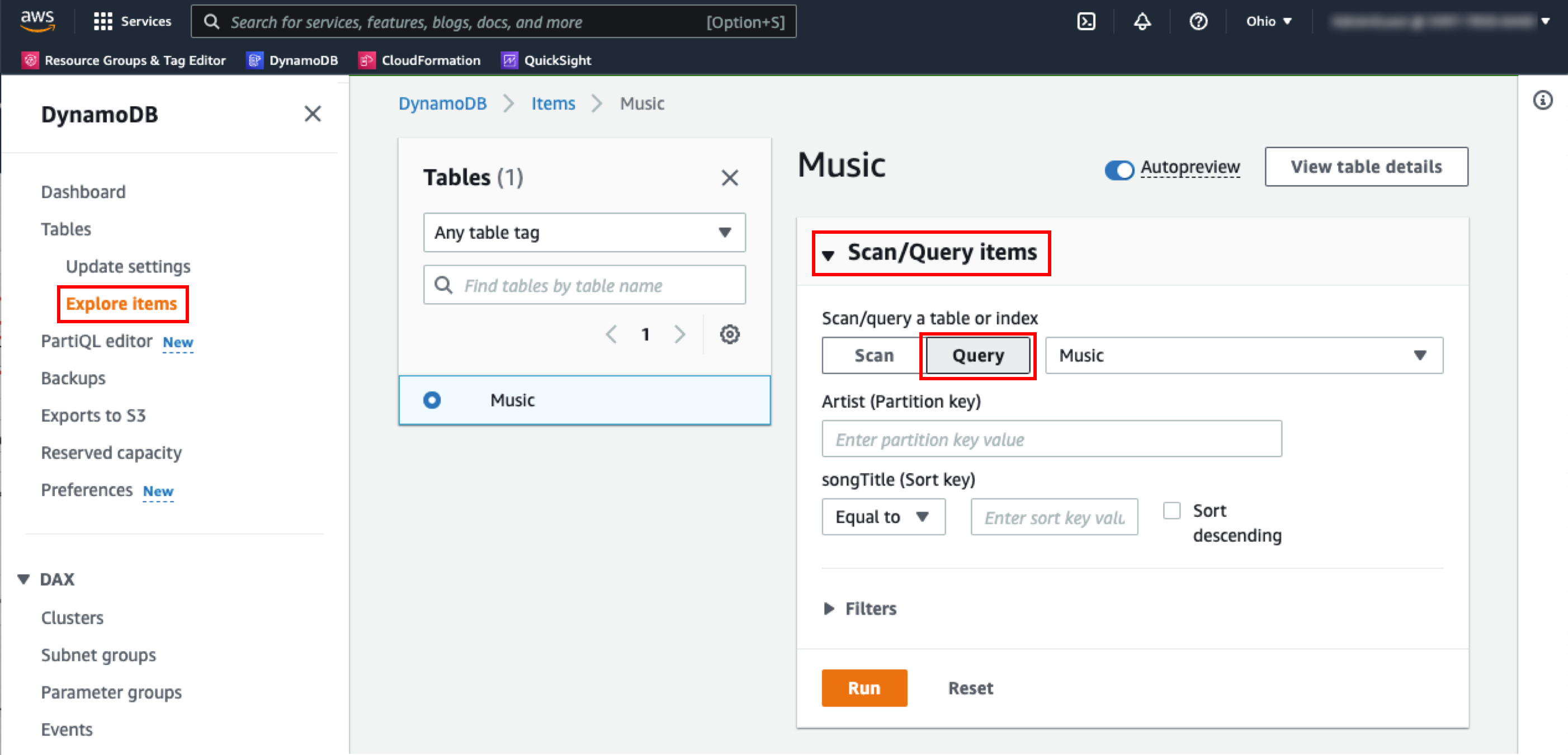Viewport: 1568px width, 755px height.
Task: Open Backups in sidebar
Action: pyautogui.click(x=73, y=378)
